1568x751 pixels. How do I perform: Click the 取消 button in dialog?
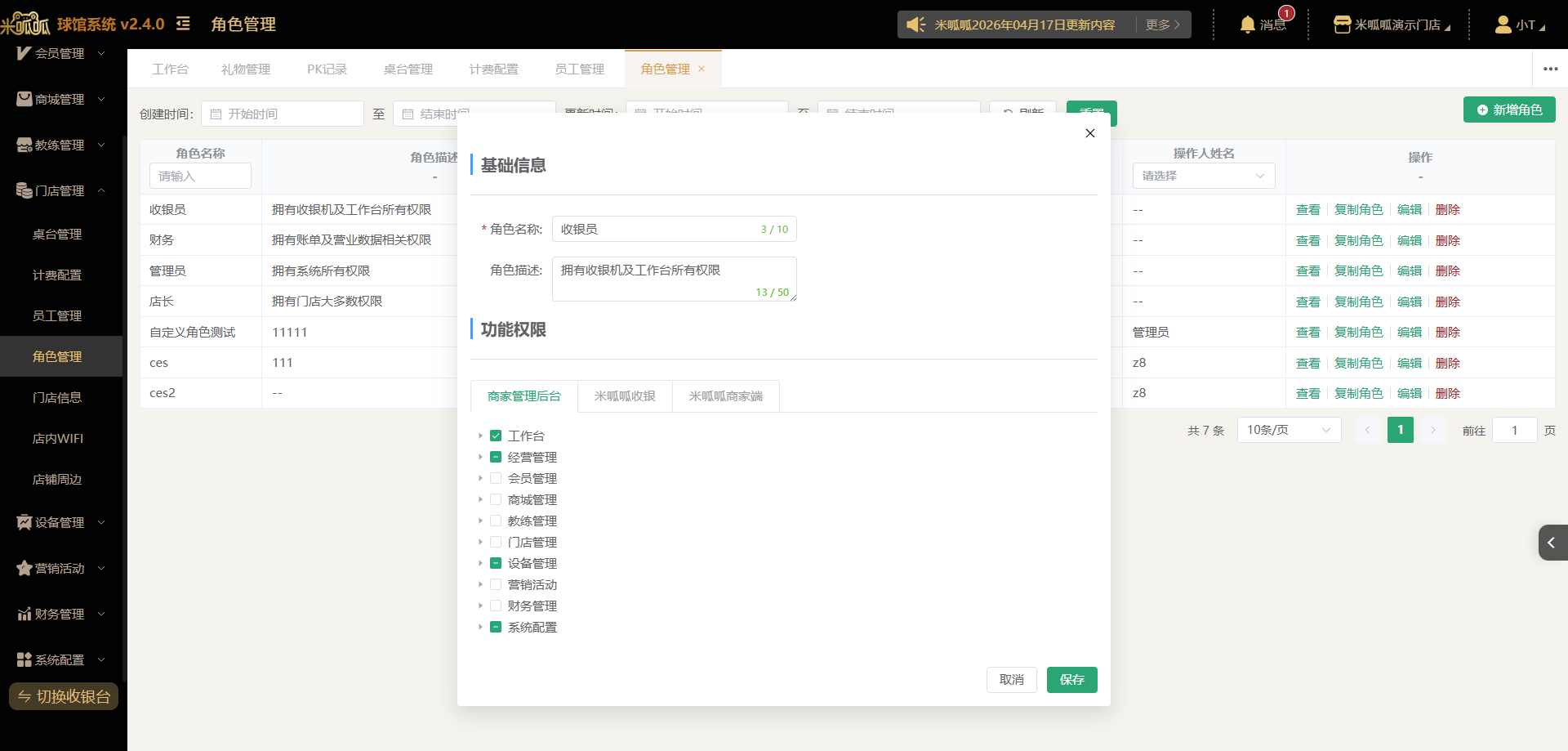click(x=1012, y=680)
